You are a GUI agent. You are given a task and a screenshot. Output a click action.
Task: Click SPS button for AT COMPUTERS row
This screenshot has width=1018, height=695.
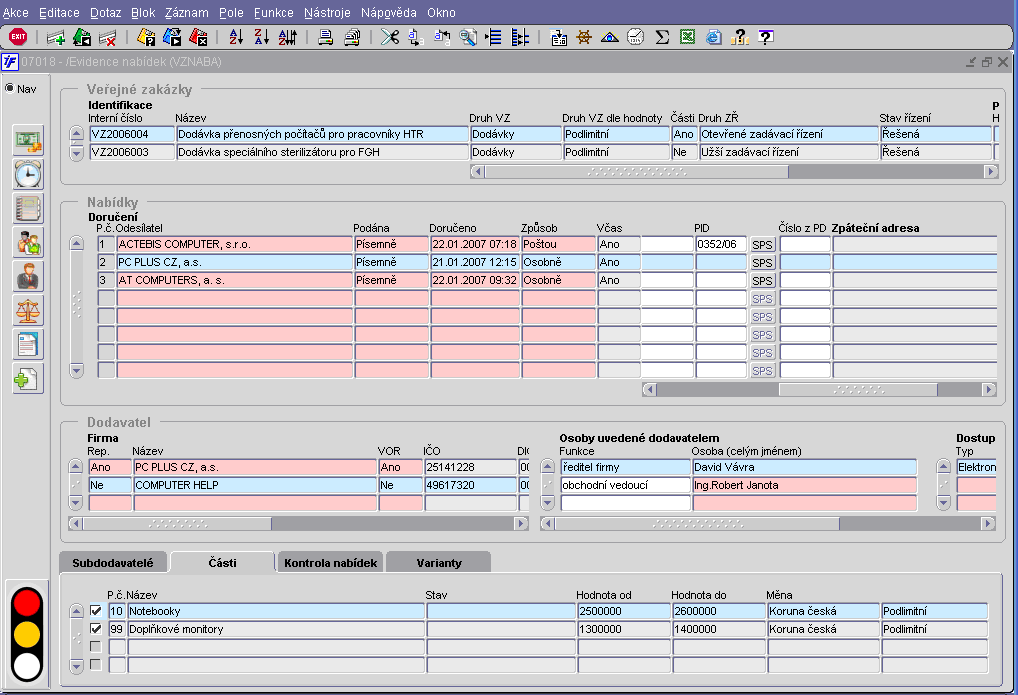[x=763, y=281]
